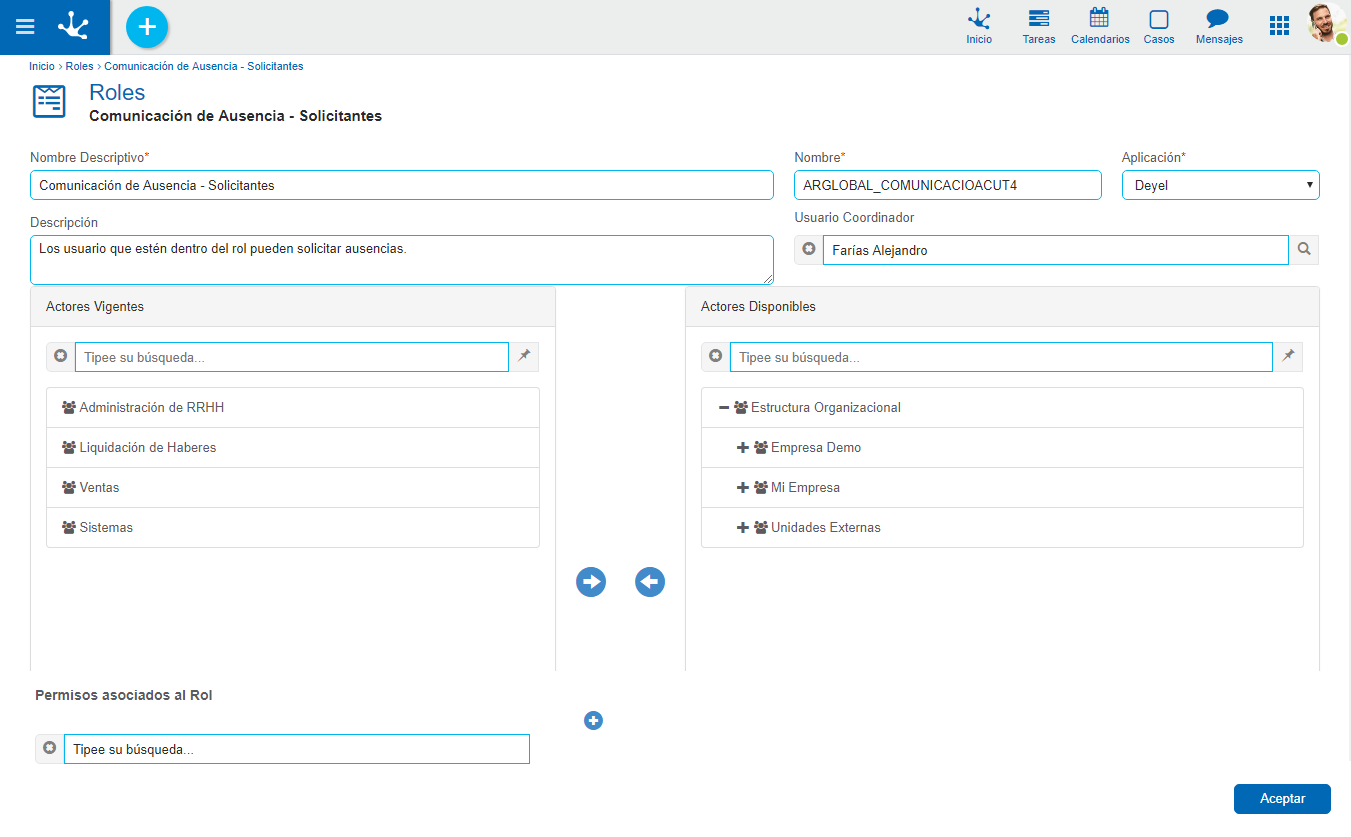Image resolution: width=1351 pixels, height=837 pixels.
Task: Clear the permissions search box
Action: [50, 748]
